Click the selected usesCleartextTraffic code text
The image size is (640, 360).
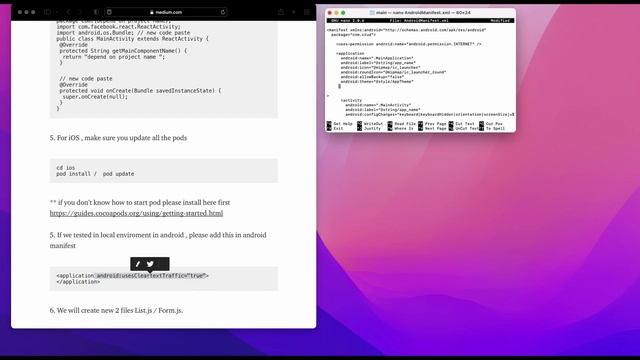coord(151,276)
